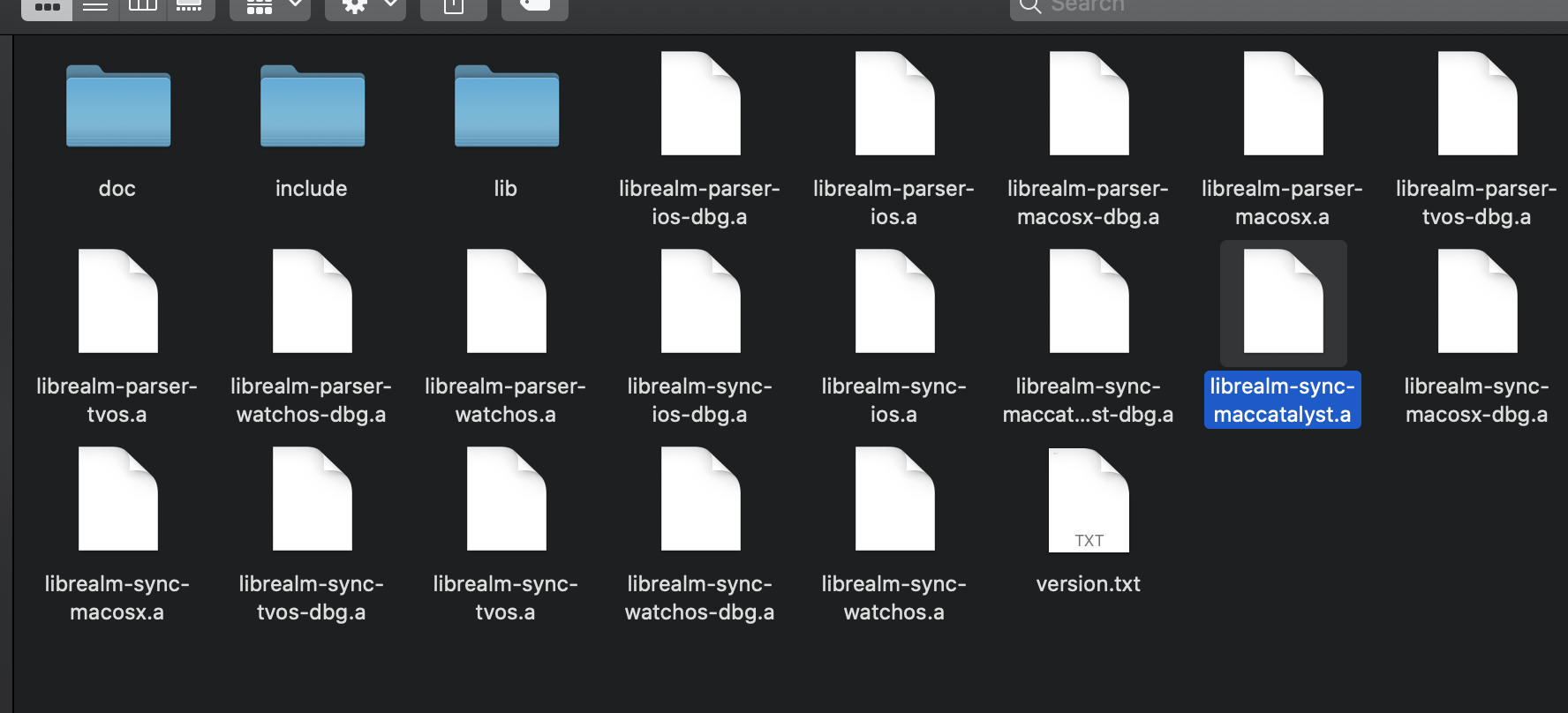1568x713 pixels.
Task: Select librealm-parser-watchos-dbg.a file
Action: click(312, 301)
